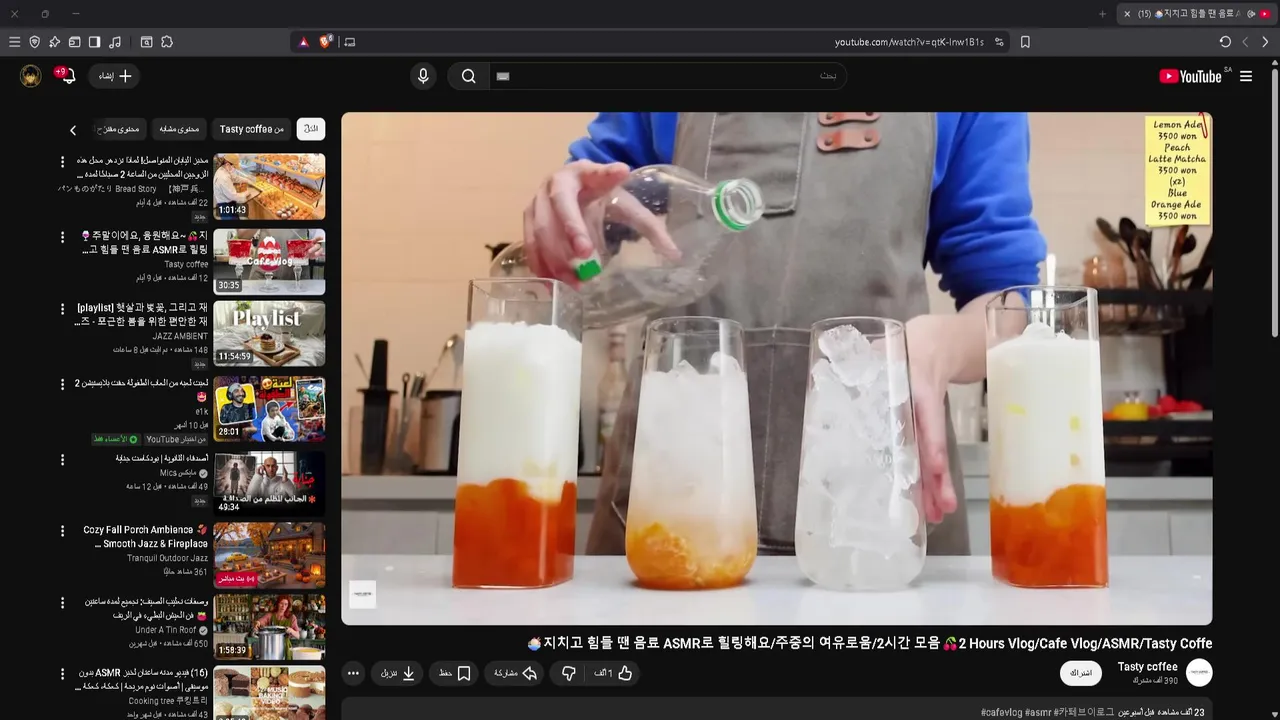This screenshot has height=720, width=1280.
Task: Start voice search with microphone icon
Action: 423,76
